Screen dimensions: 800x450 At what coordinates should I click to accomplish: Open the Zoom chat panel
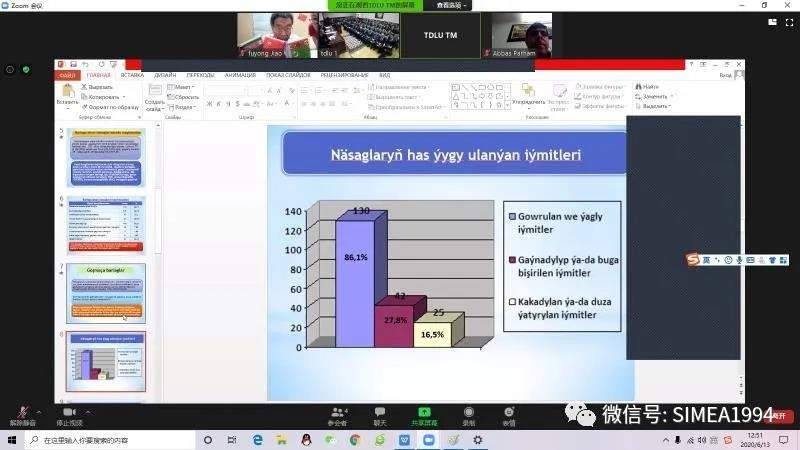380,413
